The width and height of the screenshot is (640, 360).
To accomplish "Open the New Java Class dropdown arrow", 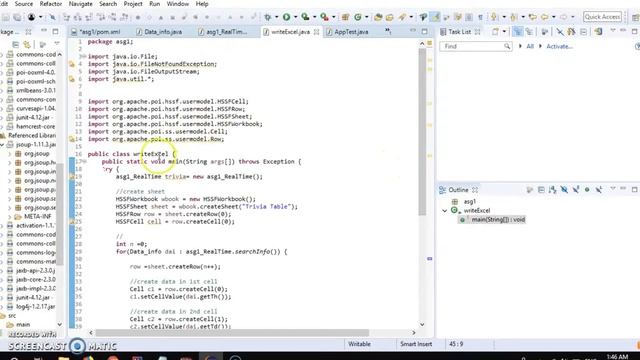I will click(367, 17).
